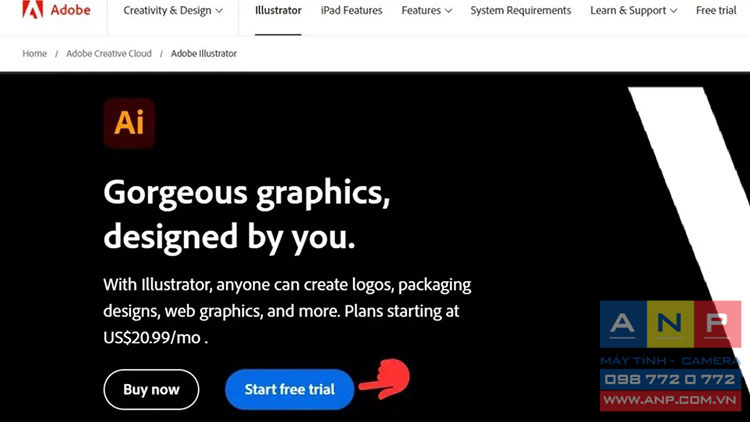Click the red pointing hand icon

tap(385, 379)
